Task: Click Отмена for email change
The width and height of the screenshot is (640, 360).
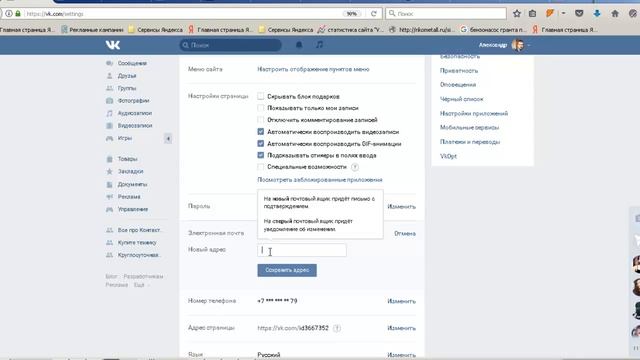Action: pos(405,233)
